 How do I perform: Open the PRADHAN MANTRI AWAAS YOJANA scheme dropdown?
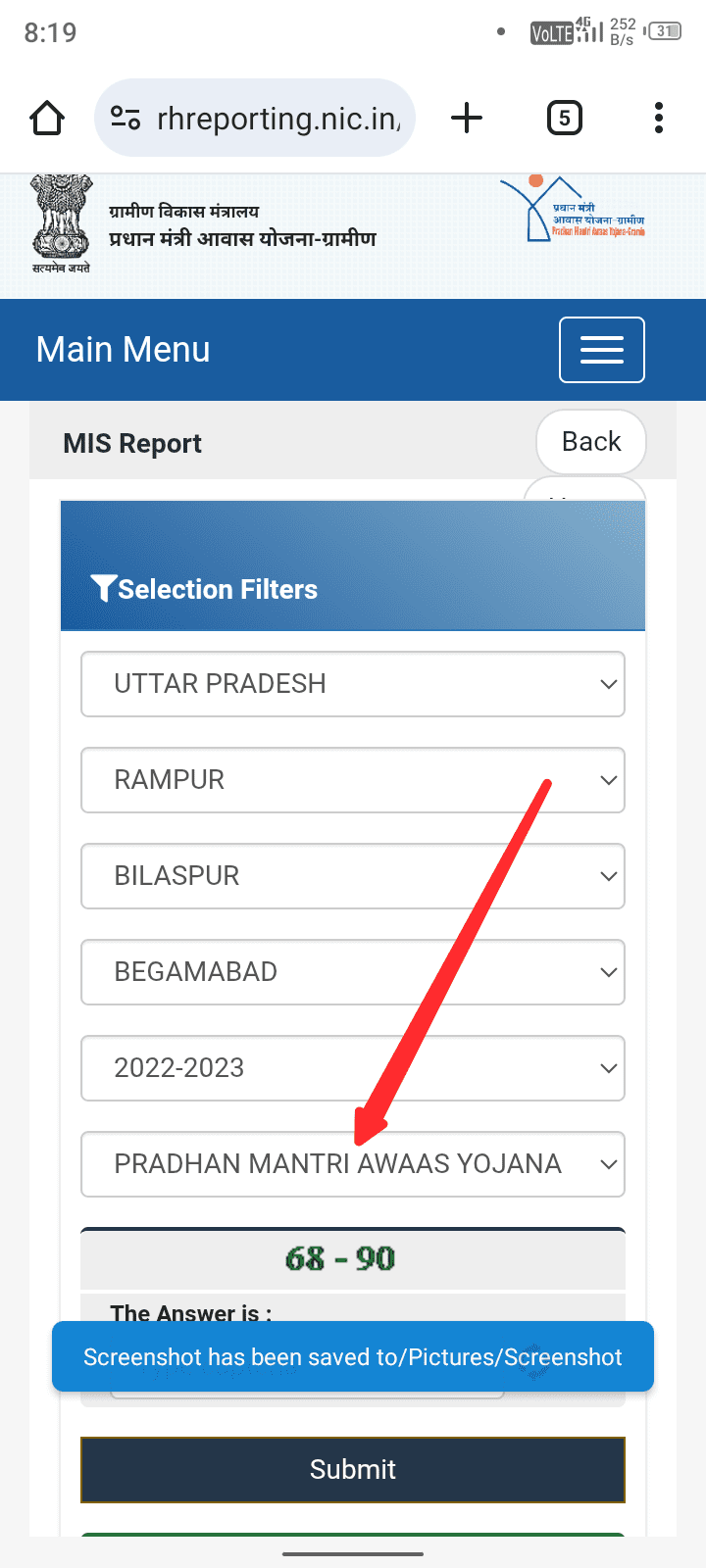(x=353, y=1164)
